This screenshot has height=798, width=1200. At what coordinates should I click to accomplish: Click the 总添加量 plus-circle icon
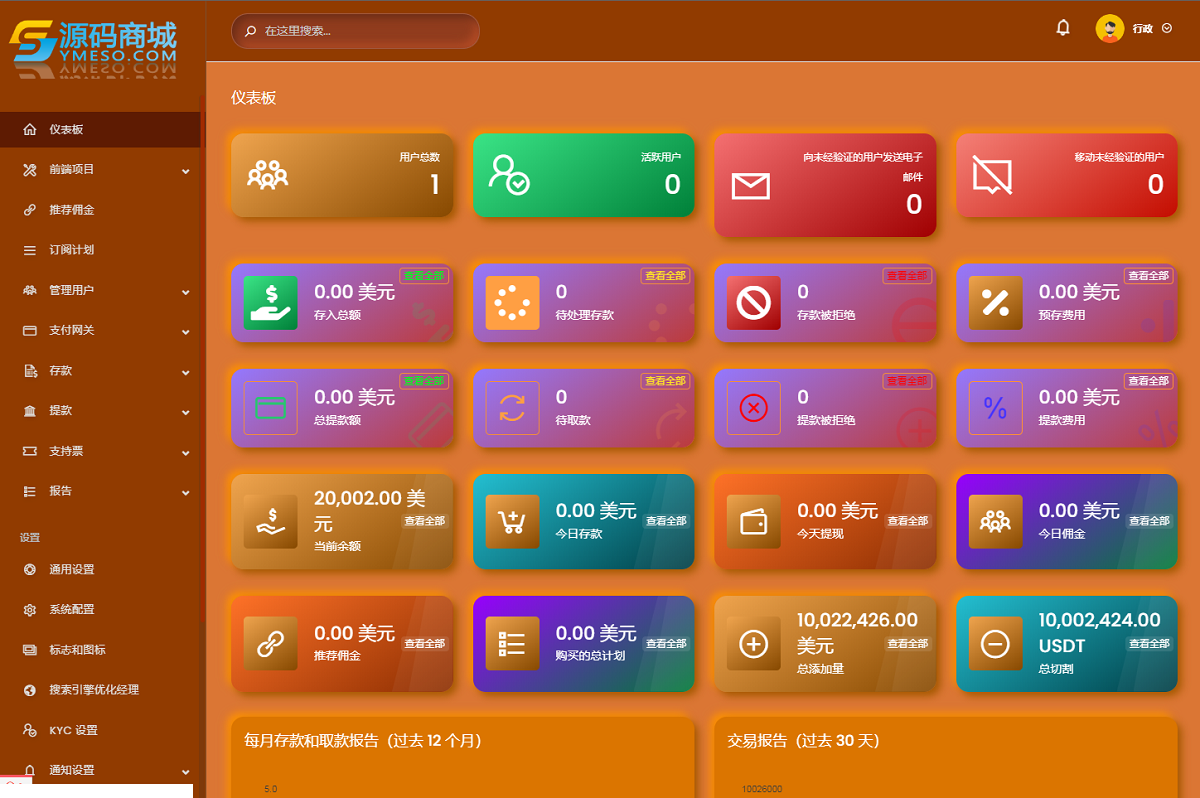click(754, 644)
